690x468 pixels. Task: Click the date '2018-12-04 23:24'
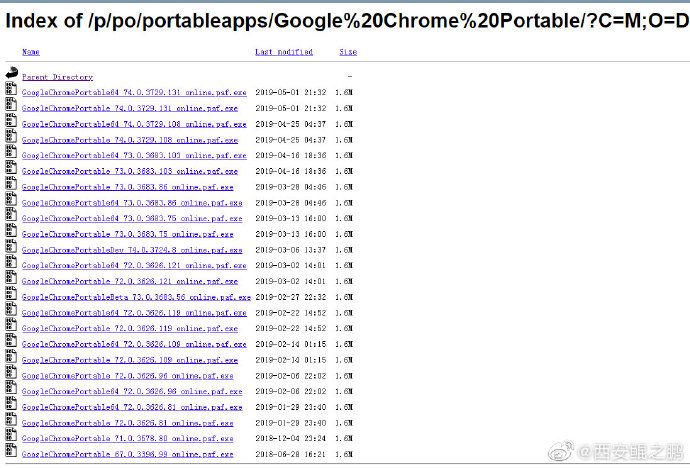click(x=291, y=438)
